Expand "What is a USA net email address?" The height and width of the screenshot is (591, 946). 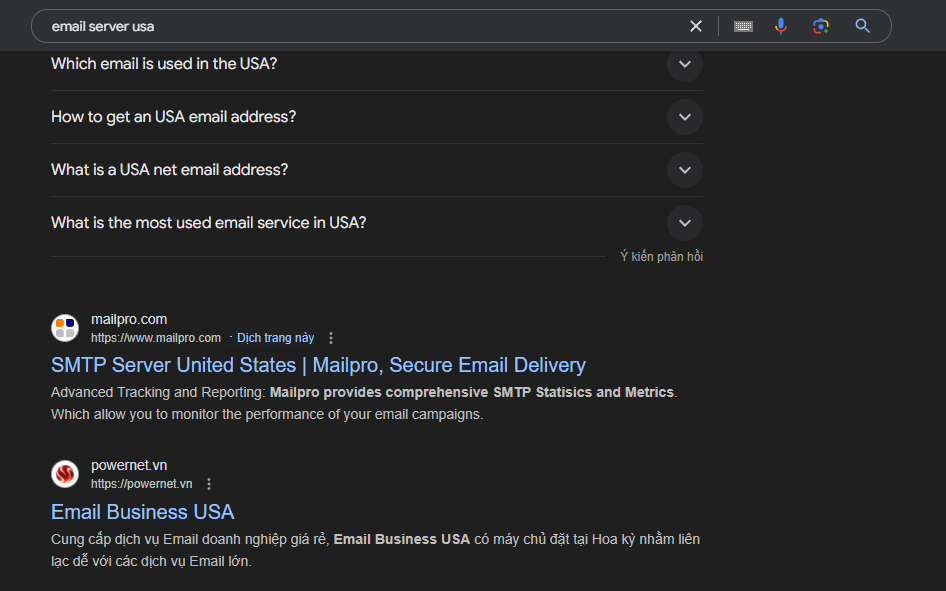click(684, 170)
